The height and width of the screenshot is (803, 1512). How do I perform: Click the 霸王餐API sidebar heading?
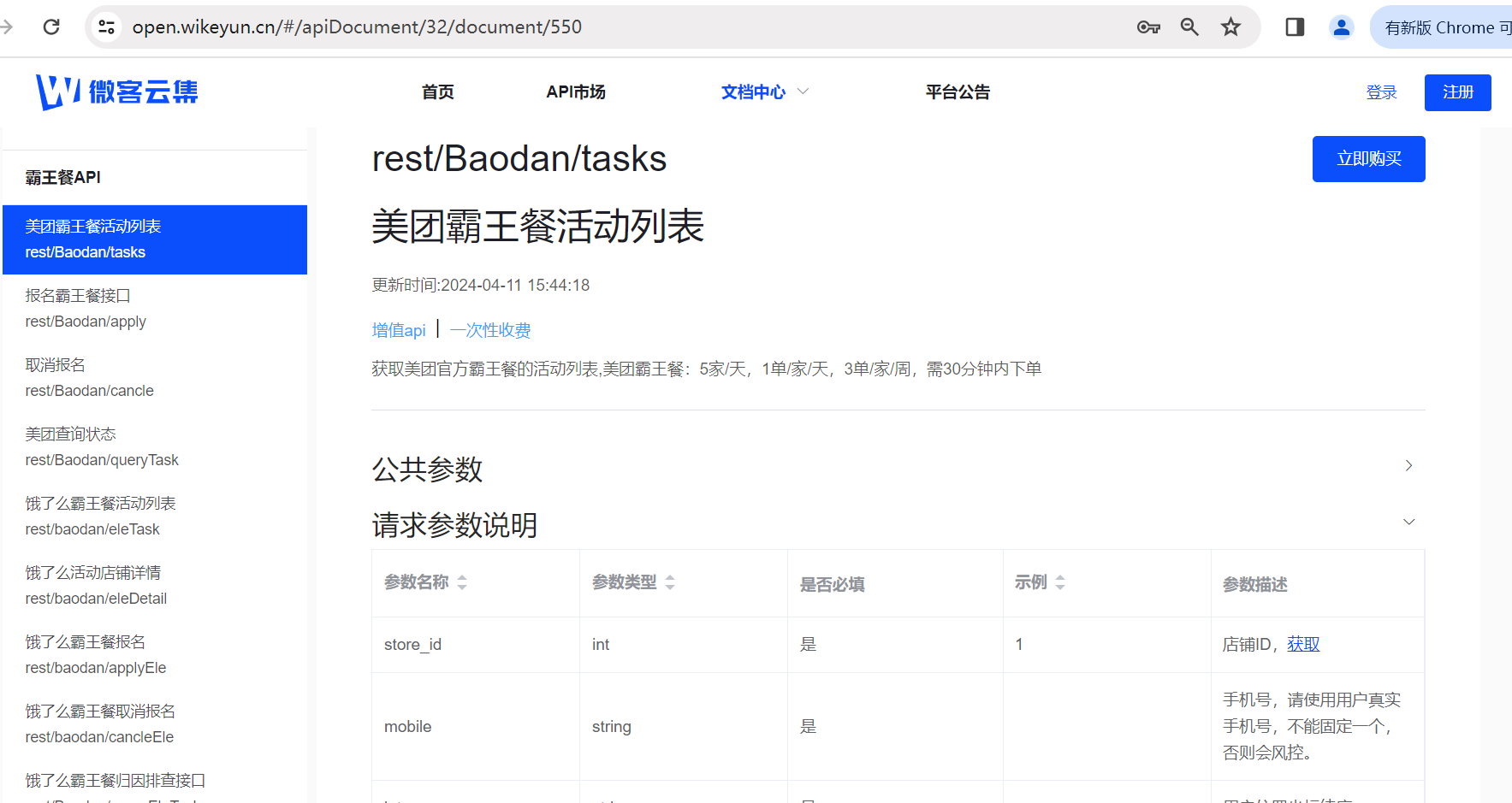click(63, 177)
